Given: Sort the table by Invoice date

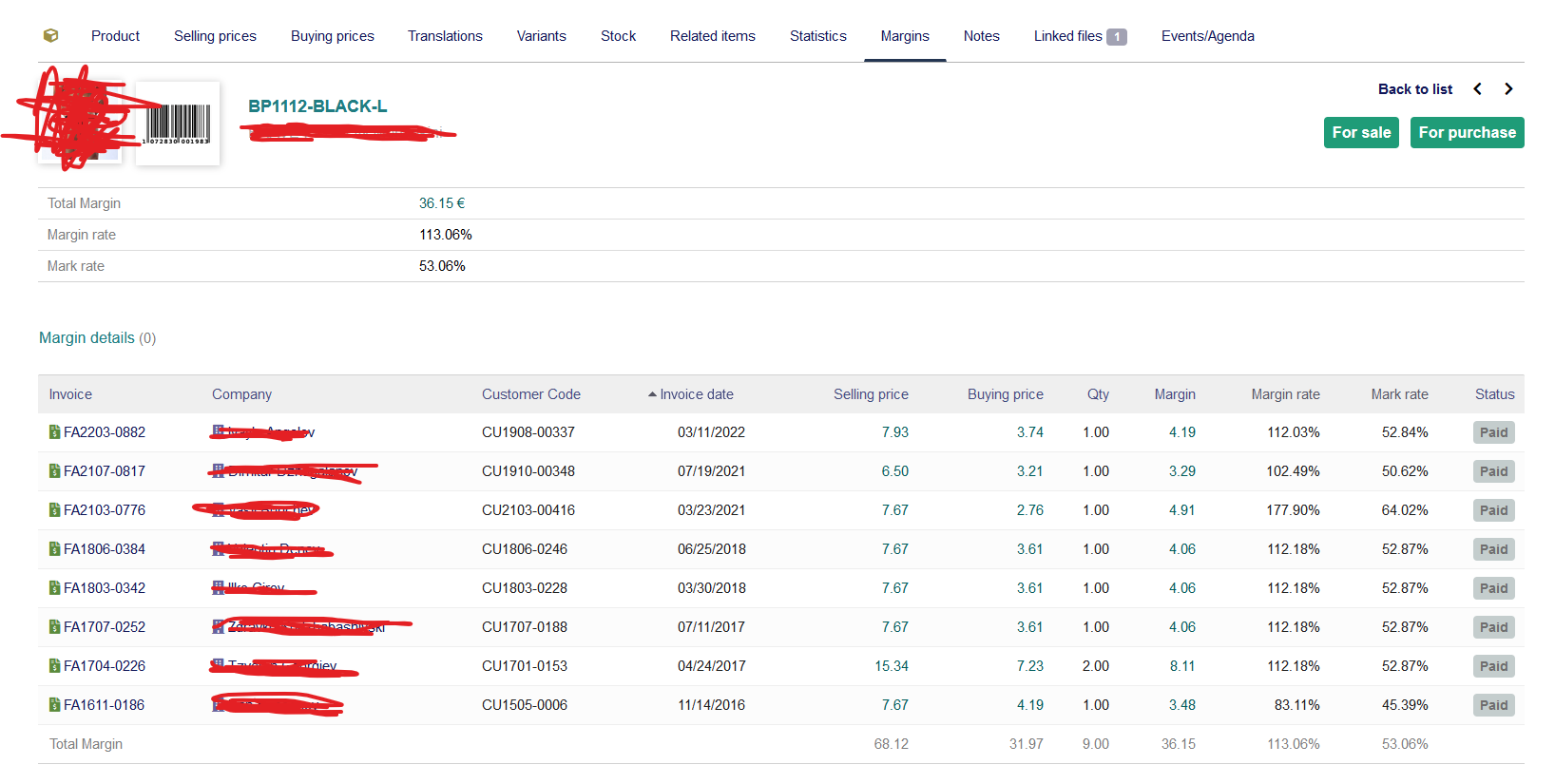Looking at the screenshot, I should tap(697, 394).
